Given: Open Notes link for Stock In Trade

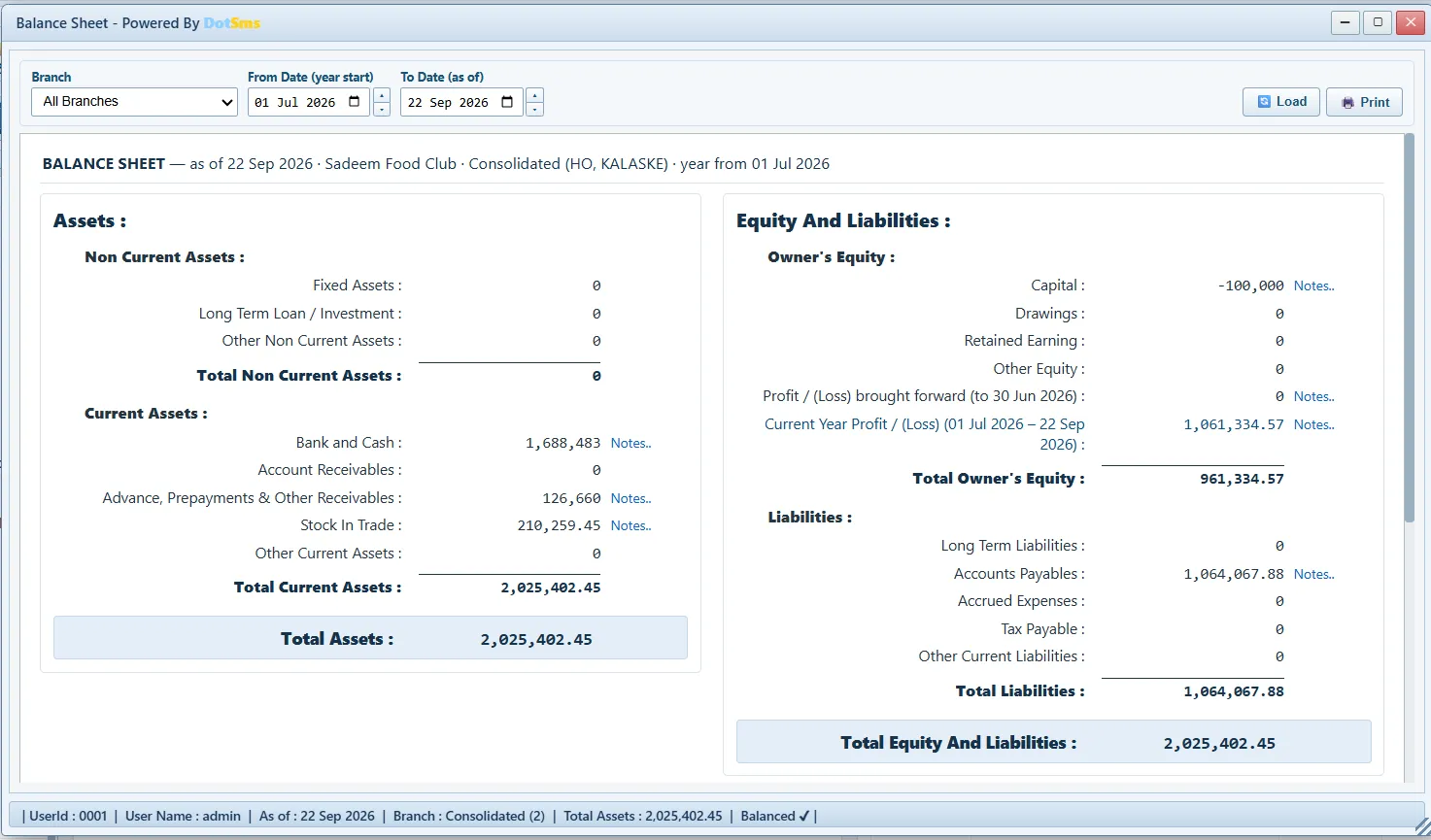Looking at the screenshot, I should [630, 525].
